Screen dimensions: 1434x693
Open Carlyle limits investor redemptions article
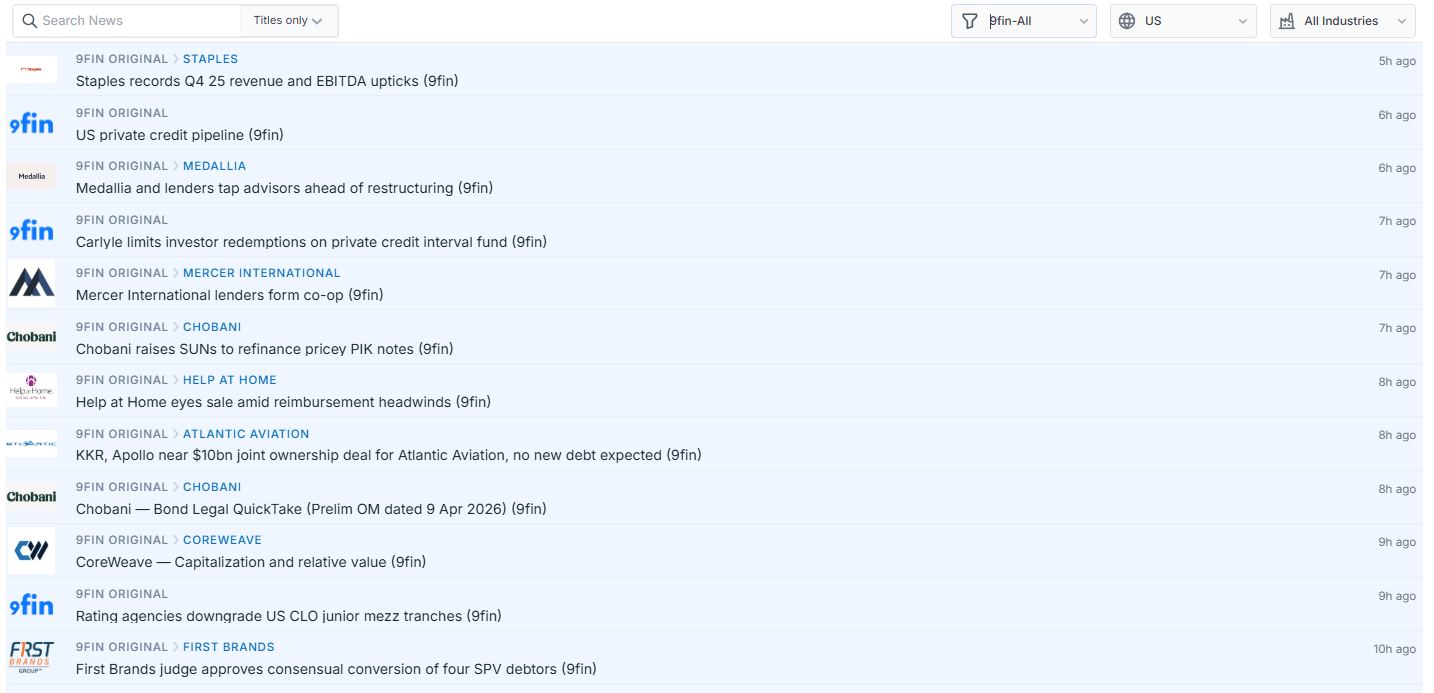[311, 242]
